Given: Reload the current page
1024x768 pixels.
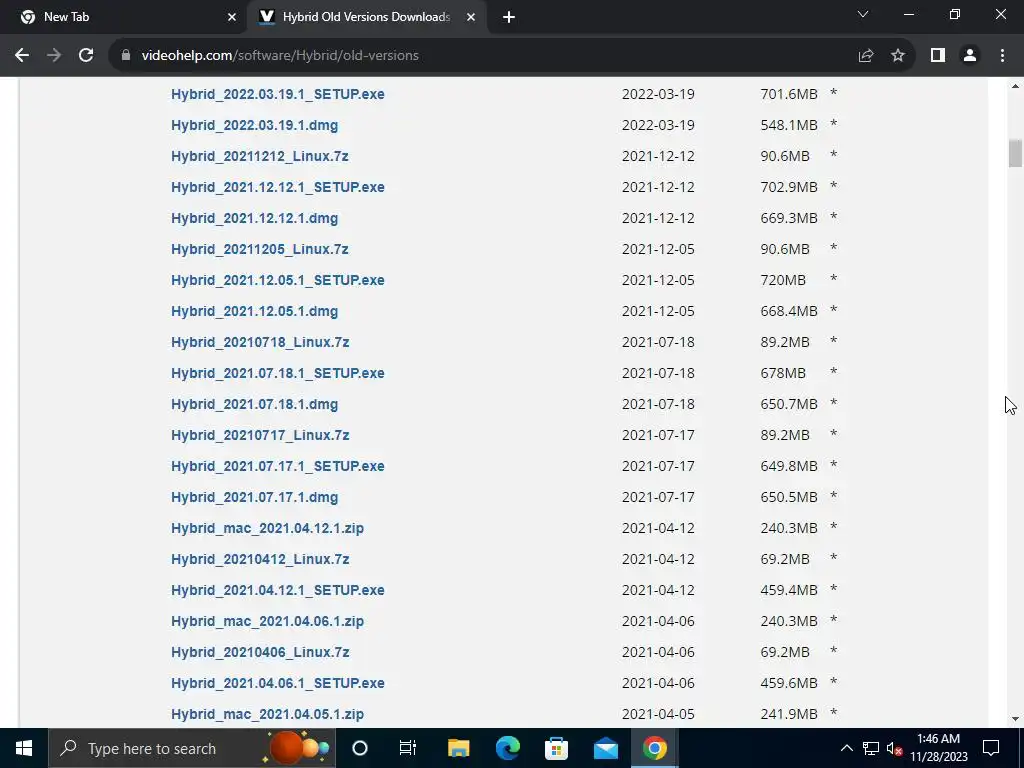Looking at the screenshot, I should (86, 56).
